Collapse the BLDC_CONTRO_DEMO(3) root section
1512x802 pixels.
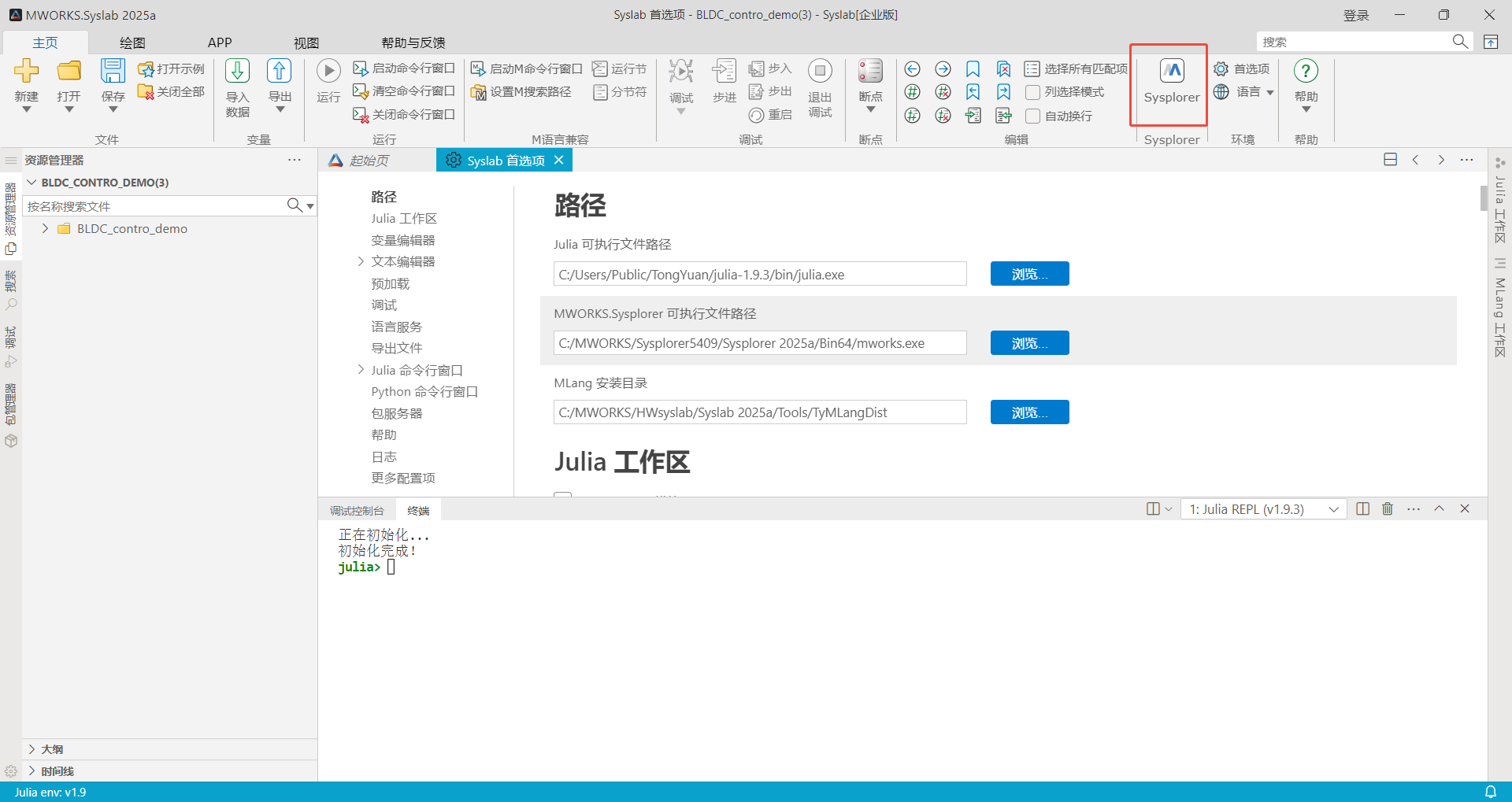click(32, 183)
